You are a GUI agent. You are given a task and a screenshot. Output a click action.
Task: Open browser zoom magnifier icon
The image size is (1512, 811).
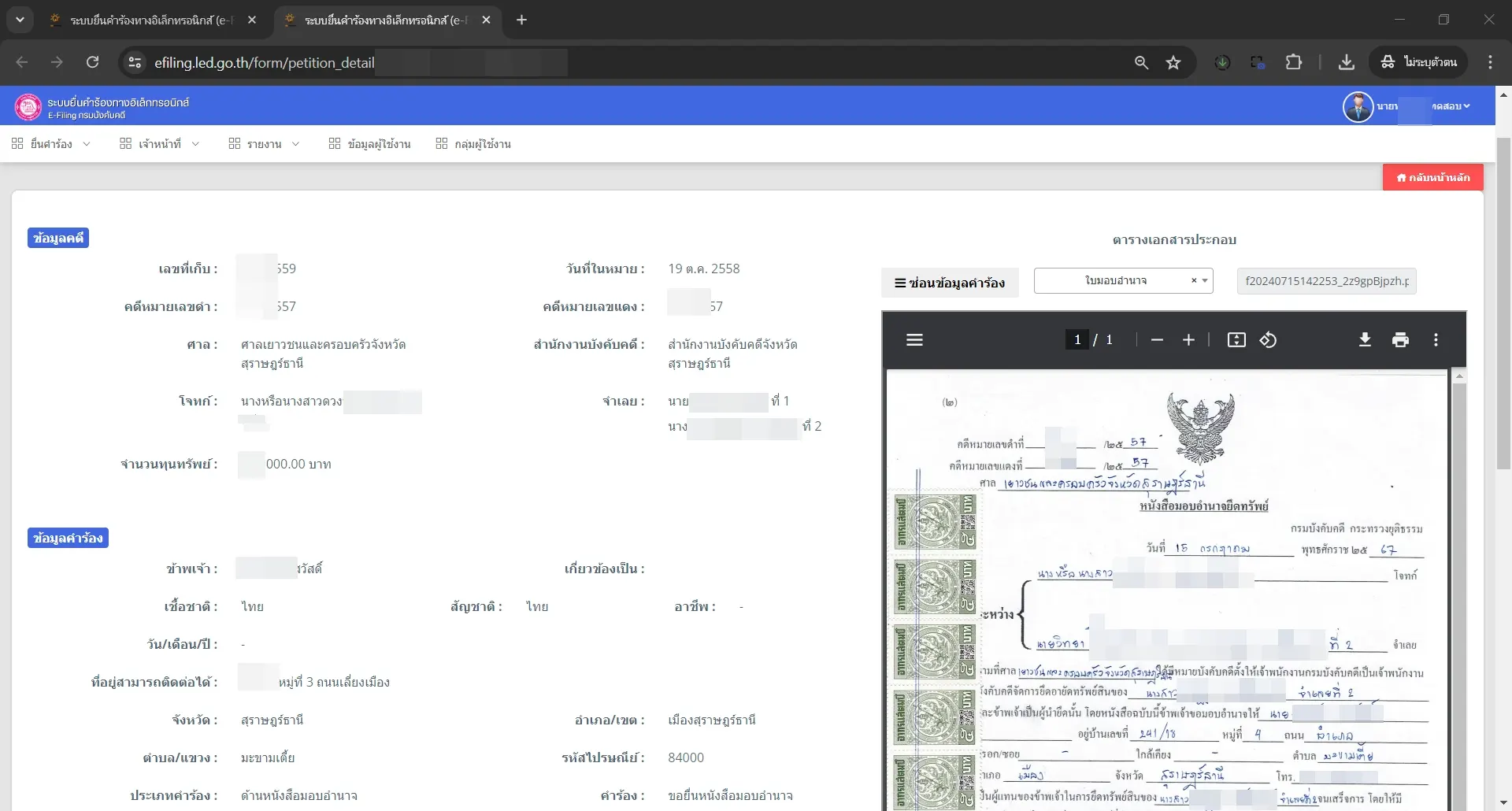coord(1141,62)
